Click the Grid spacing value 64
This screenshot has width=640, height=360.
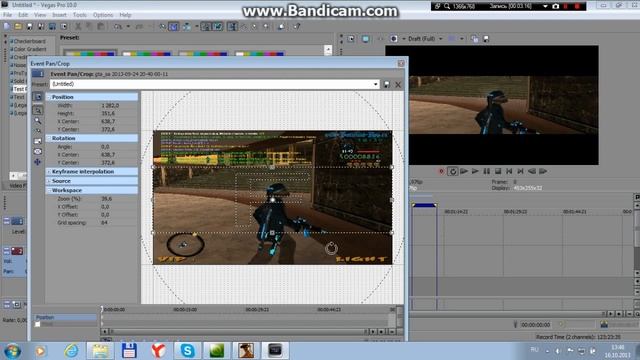104,223
